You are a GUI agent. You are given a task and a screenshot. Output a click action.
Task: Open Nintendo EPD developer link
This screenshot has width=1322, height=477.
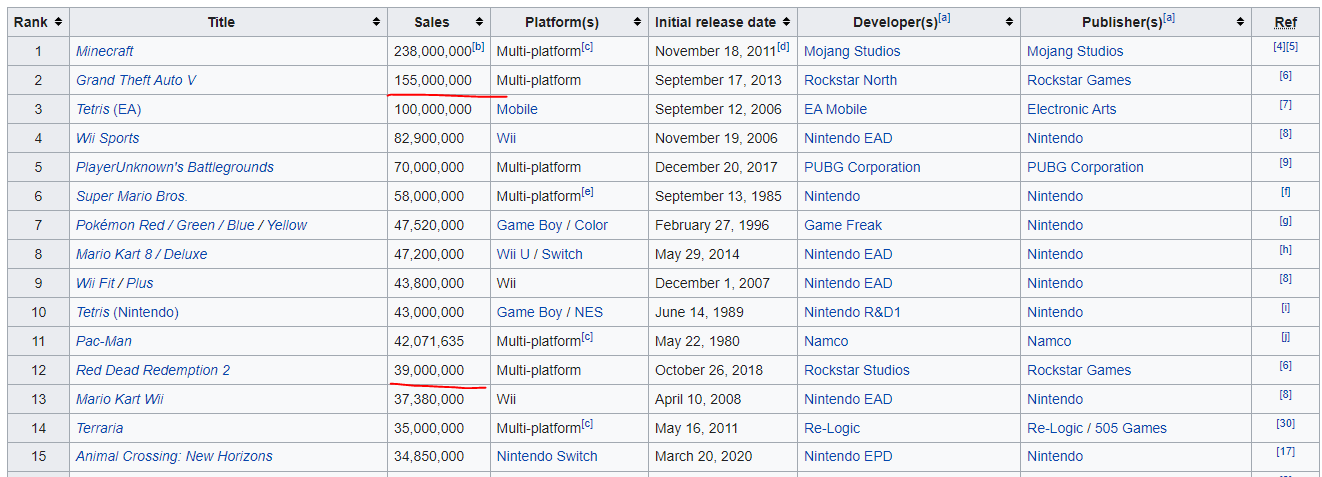coord(848,456)
